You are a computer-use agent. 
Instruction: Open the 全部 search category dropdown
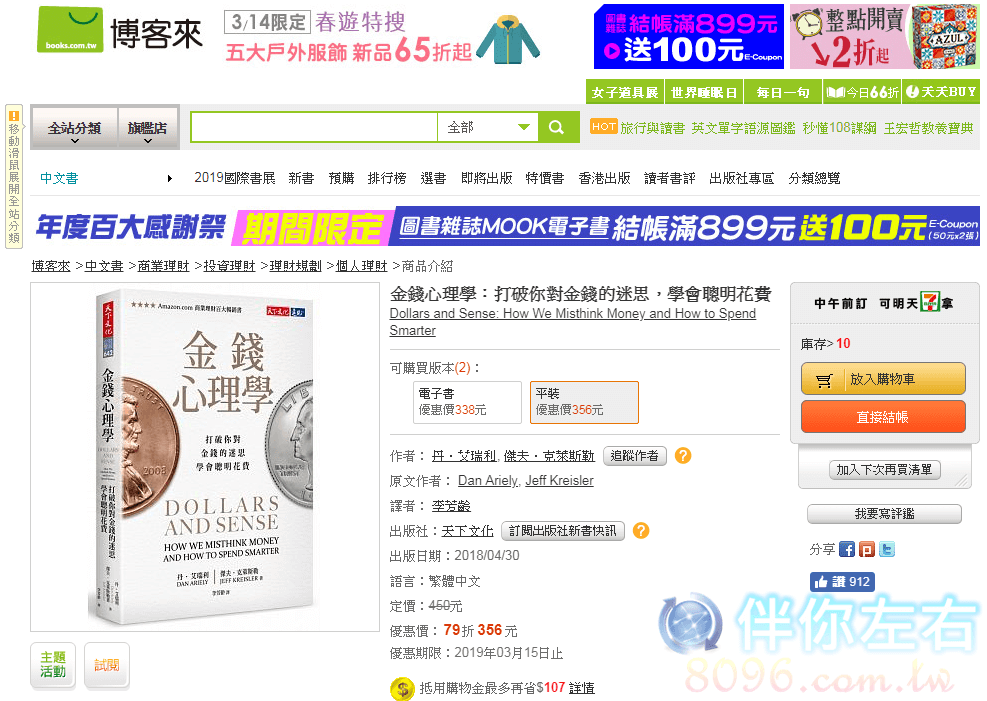click(488, 128)
